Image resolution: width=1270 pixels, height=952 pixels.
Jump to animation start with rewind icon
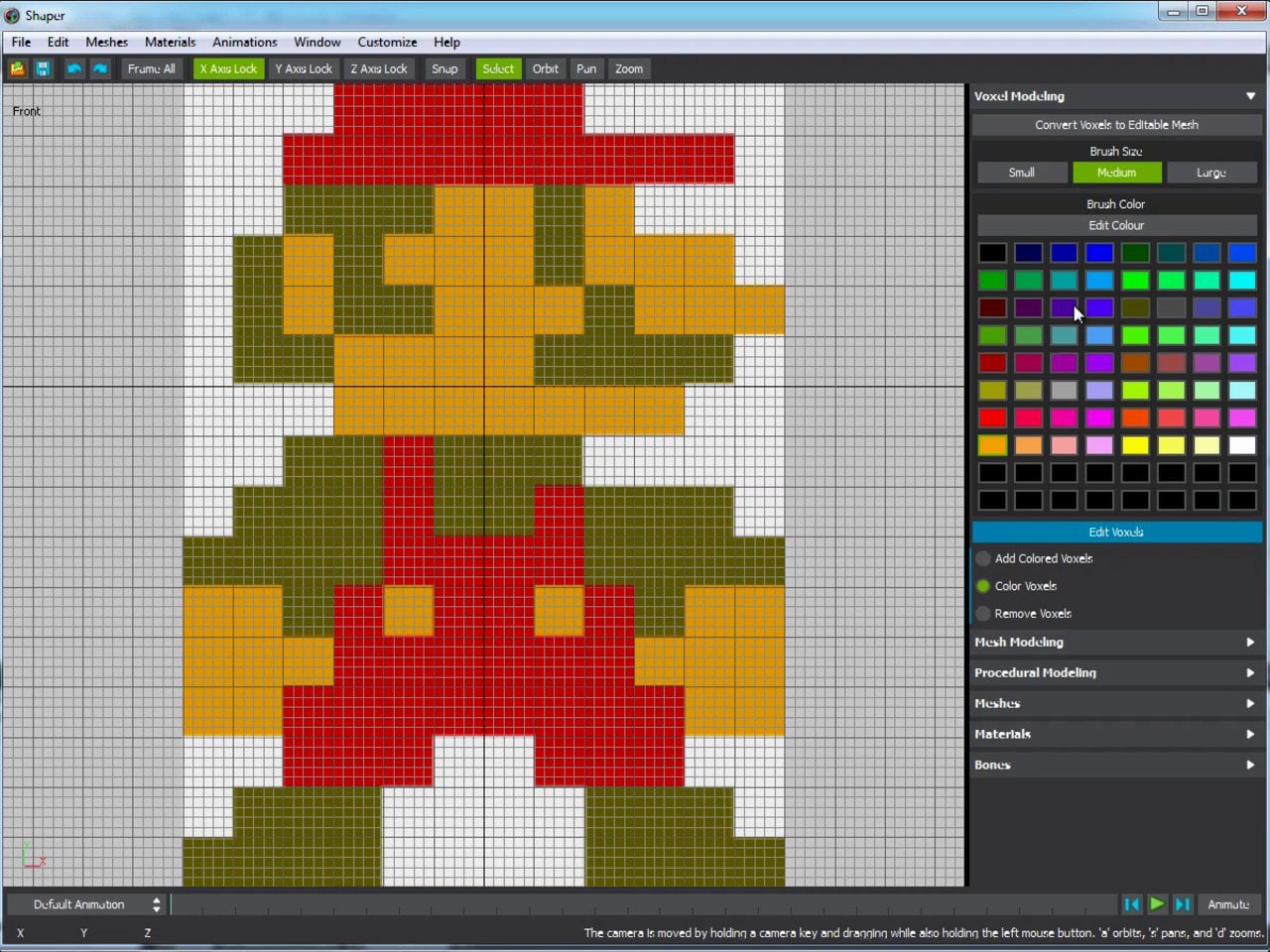(x=1131, y=904)
